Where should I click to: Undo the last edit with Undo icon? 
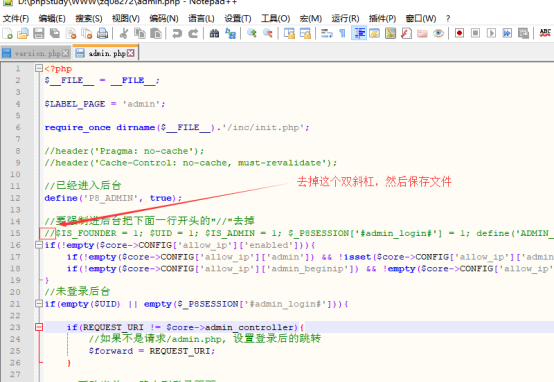coord(177,34)
